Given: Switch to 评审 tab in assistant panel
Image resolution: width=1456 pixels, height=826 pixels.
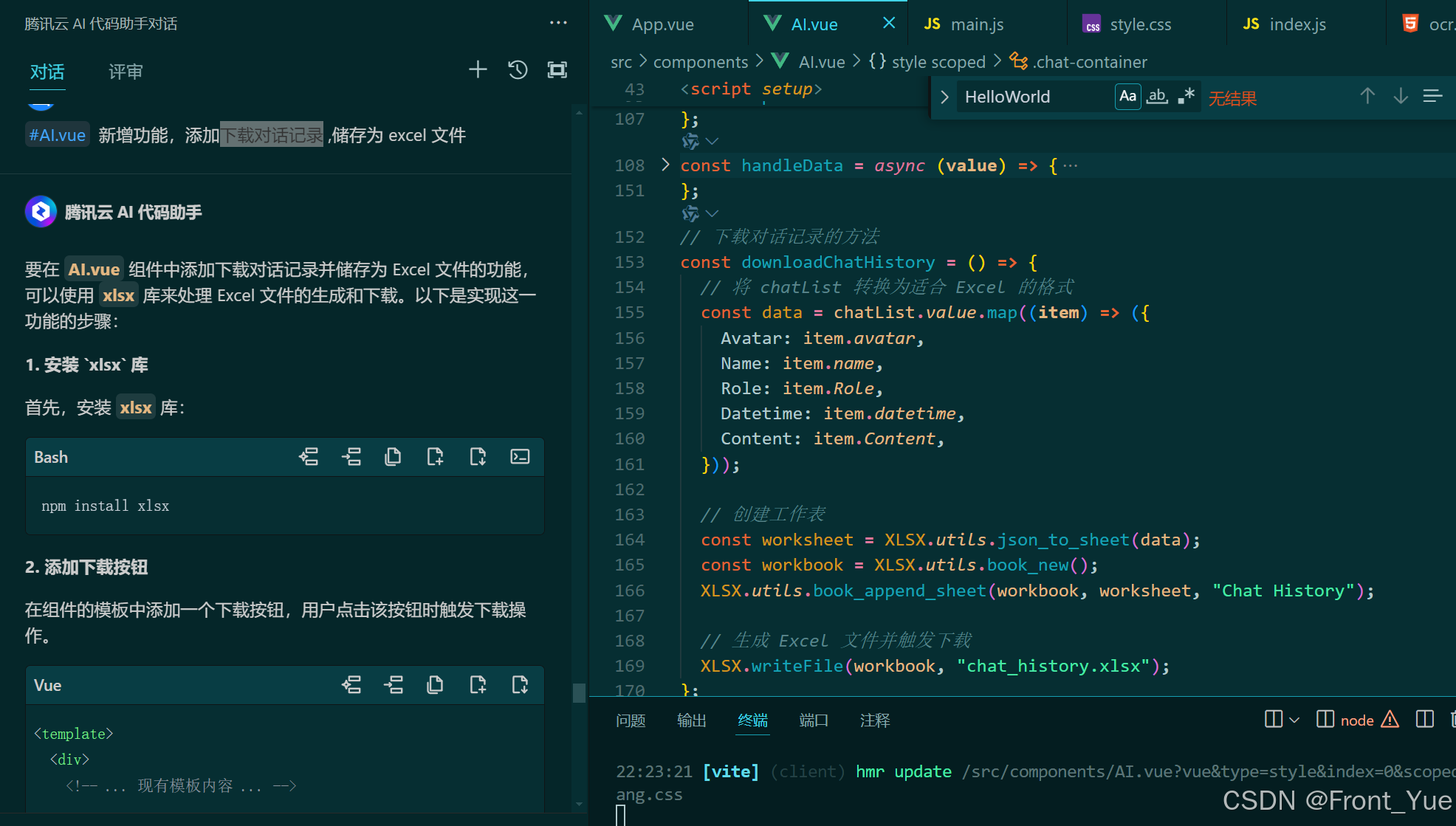Looking at the screenshot, I should click(126, 72).
